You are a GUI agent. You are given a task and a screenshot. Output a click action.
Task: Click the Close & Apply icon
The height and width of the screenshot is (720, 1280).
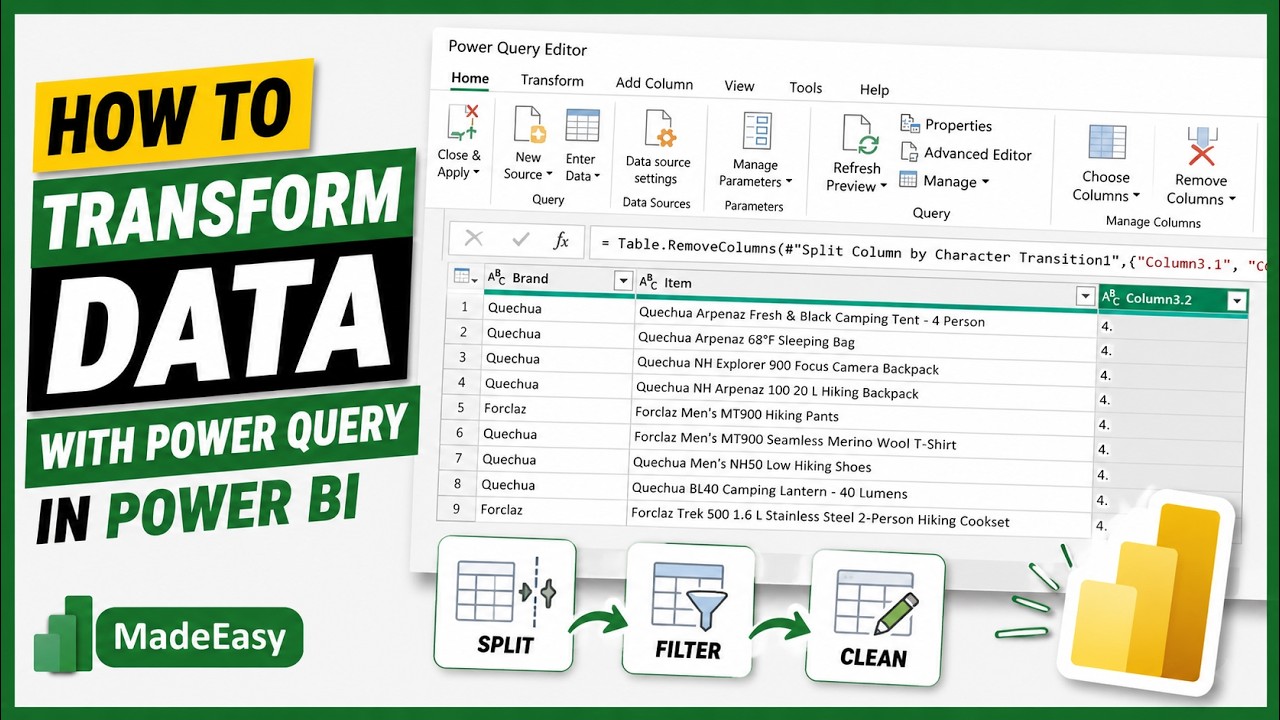[462, 123]
